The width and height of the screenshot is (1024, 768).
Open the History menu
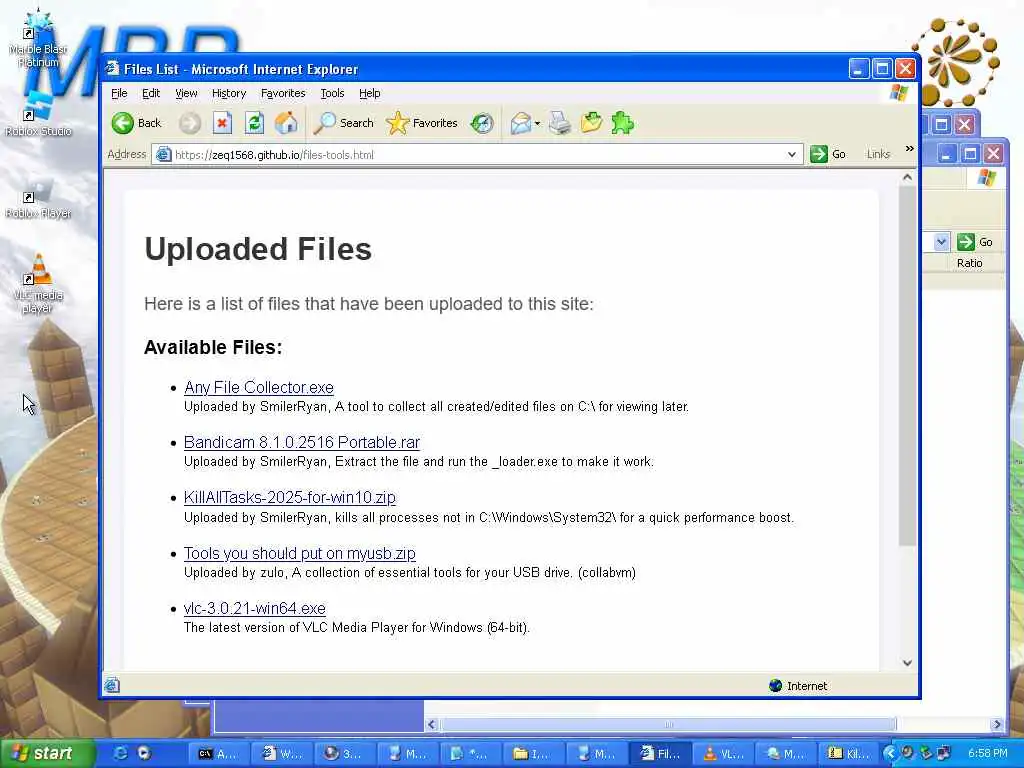[x=229, y=93]
